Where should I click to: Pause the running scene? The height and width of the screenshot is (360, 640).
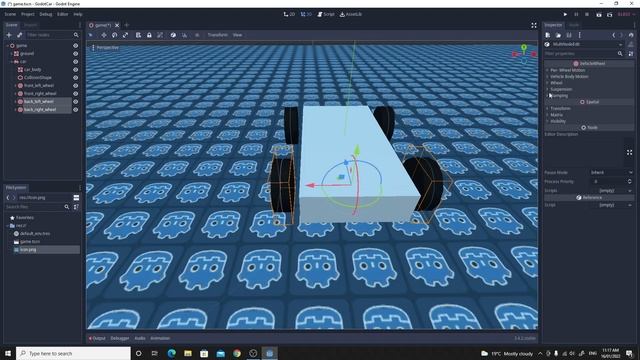(x=576, y=14)
